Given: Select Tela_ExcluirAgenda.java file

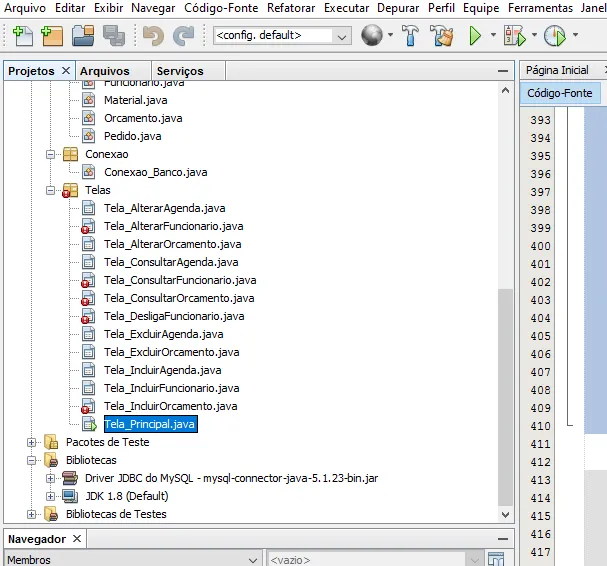Looking at the screenshot, I should pos(164,334).
